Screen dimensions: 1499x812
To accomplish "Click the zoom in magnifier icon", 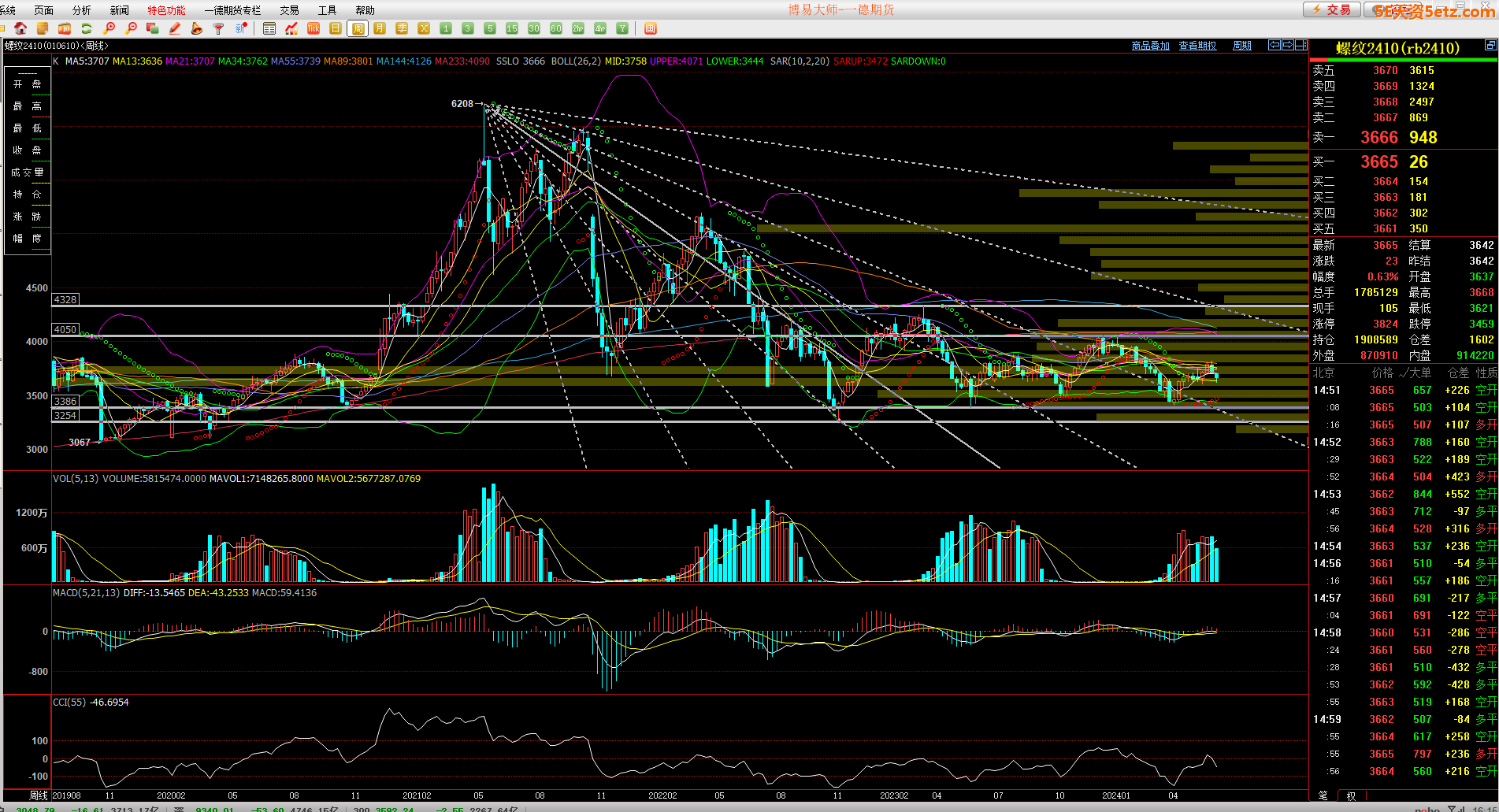I will click(x=109, y=28).
